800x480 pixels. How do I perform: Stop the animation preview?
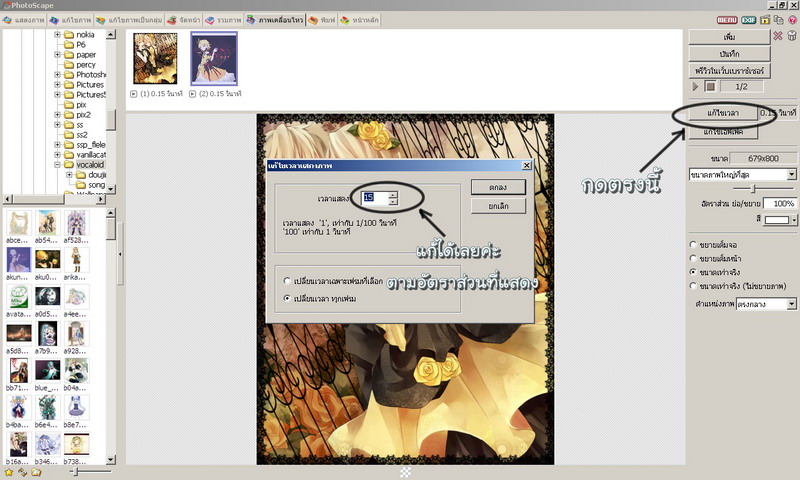710,86
